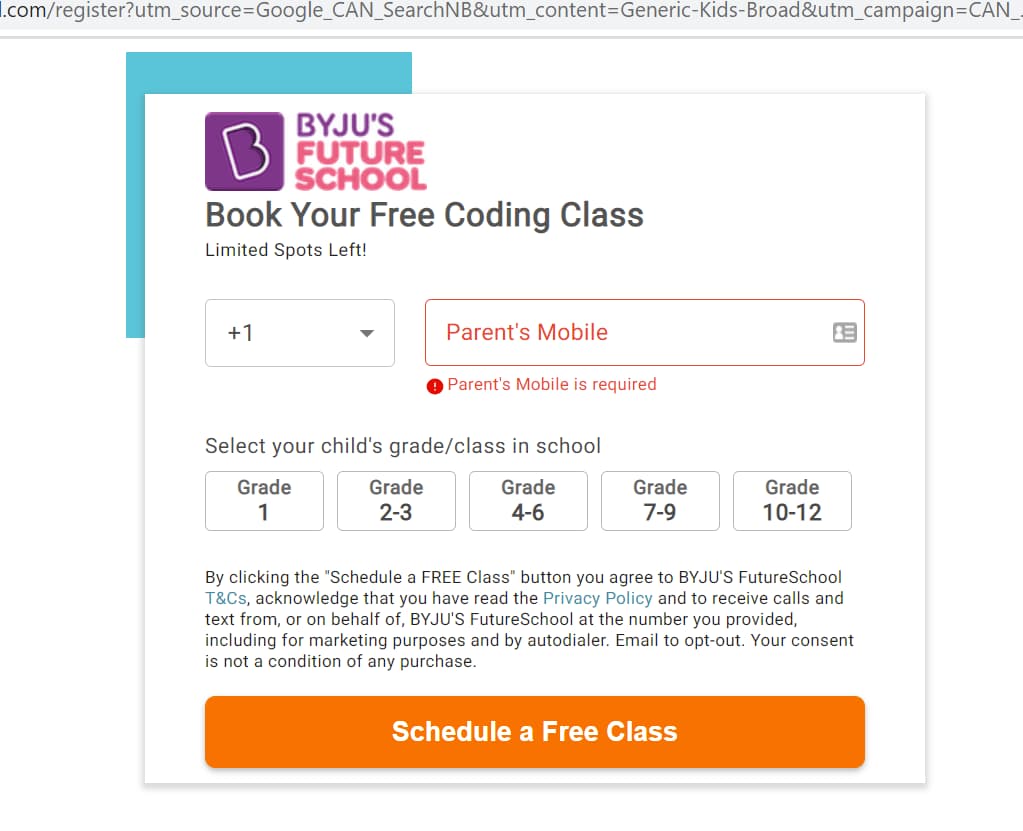1023x831 pixels.
Task: Open the Privacy Policy link
Action: click(x=598, y=598)
